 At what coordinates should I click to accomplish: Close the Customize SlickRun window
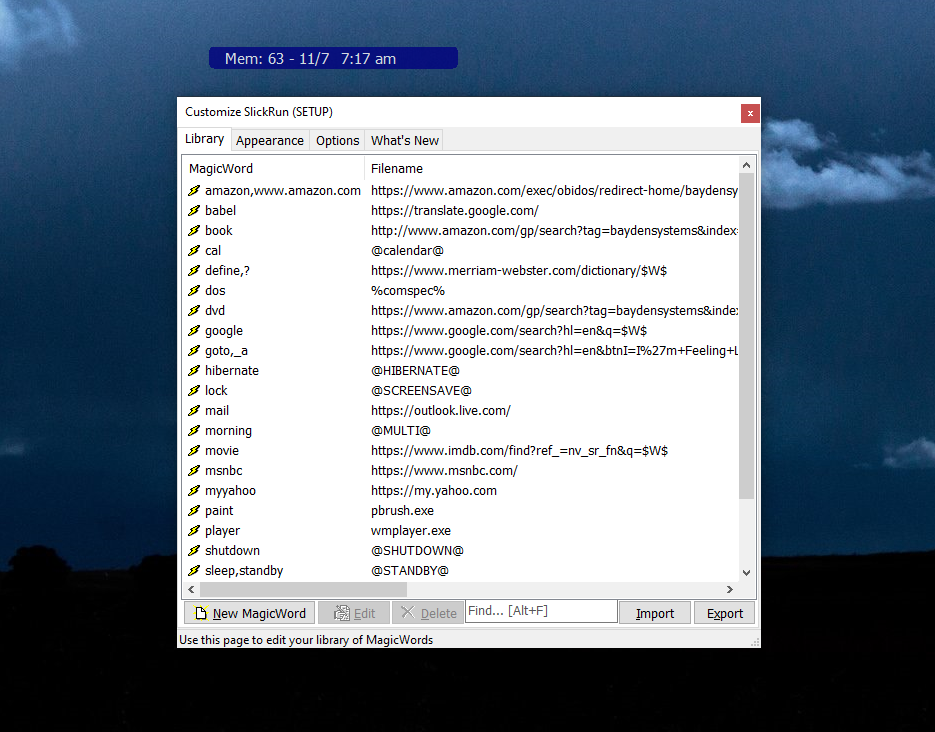[750, 113]
